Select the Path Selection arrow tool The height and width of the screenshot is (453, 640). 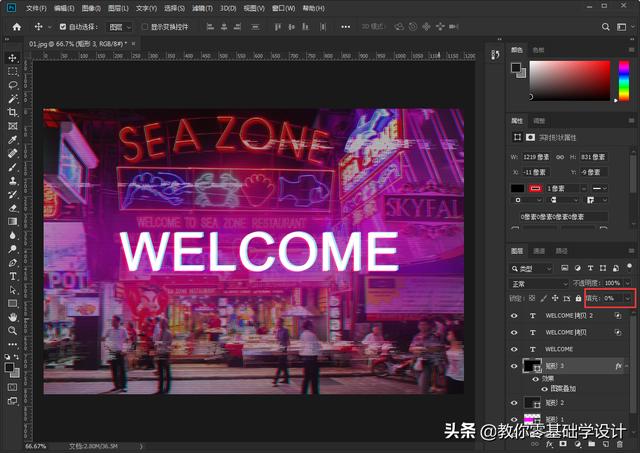pos(12,290)
